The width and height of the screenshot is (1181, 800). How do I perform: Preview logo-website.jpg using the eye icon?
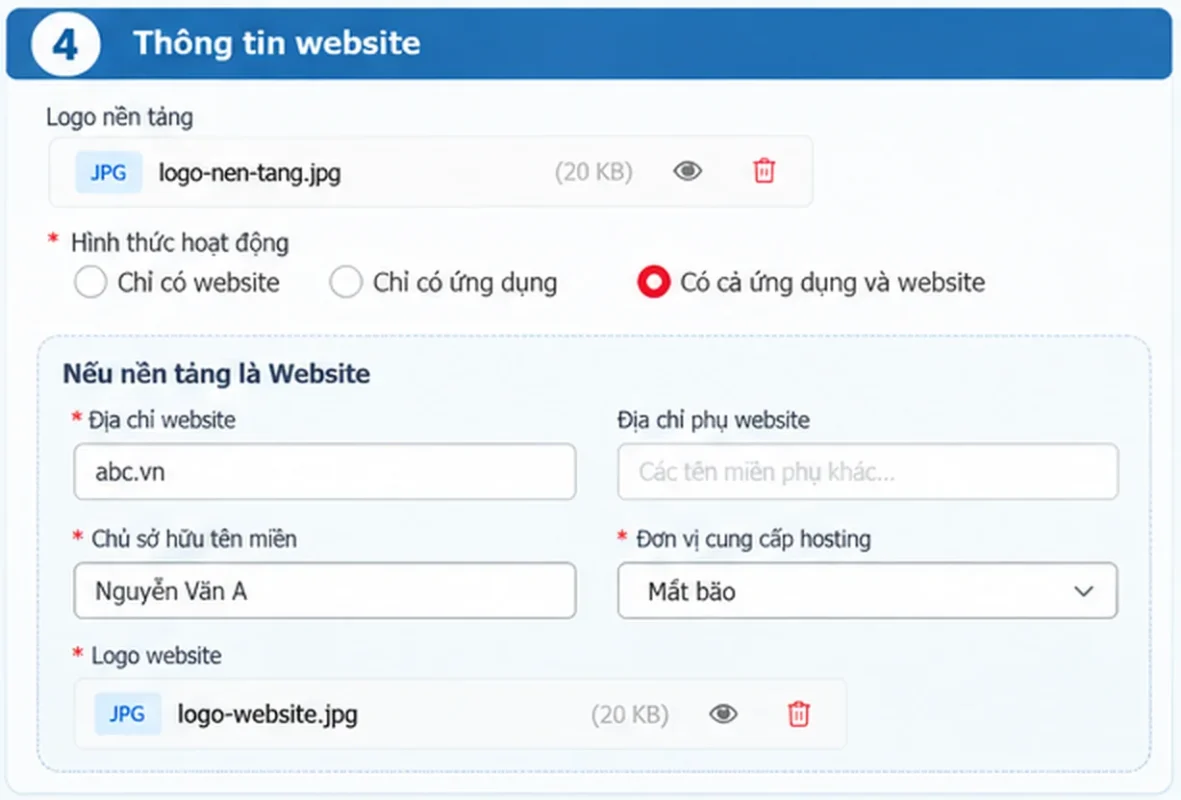click(x=723, y=713)
